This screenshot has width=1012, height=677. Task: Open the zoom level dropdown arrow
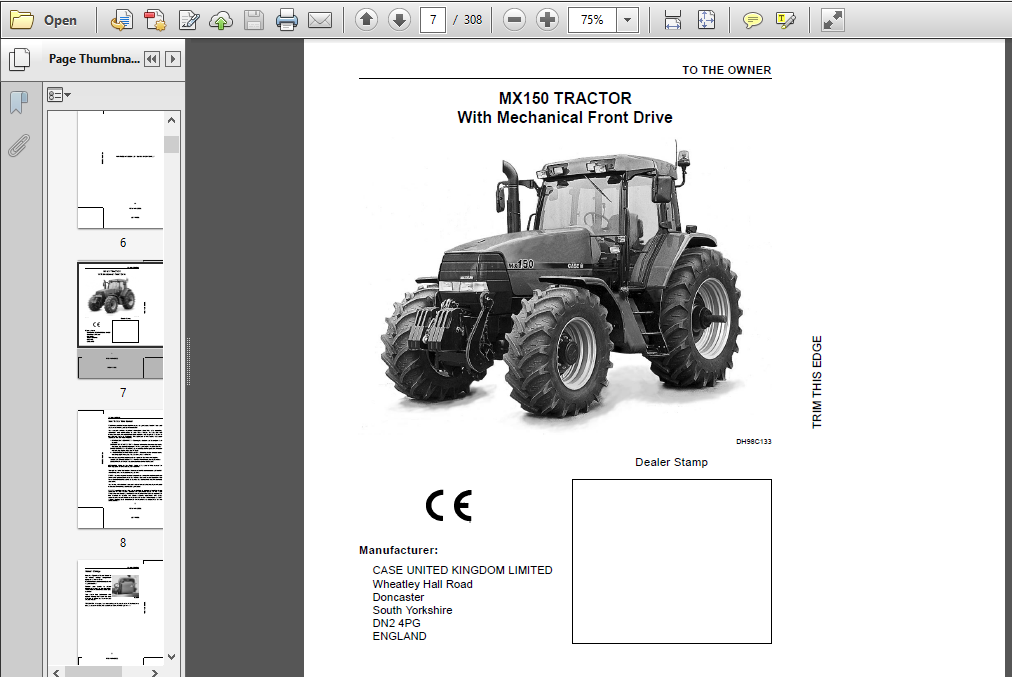pos(627,20)
